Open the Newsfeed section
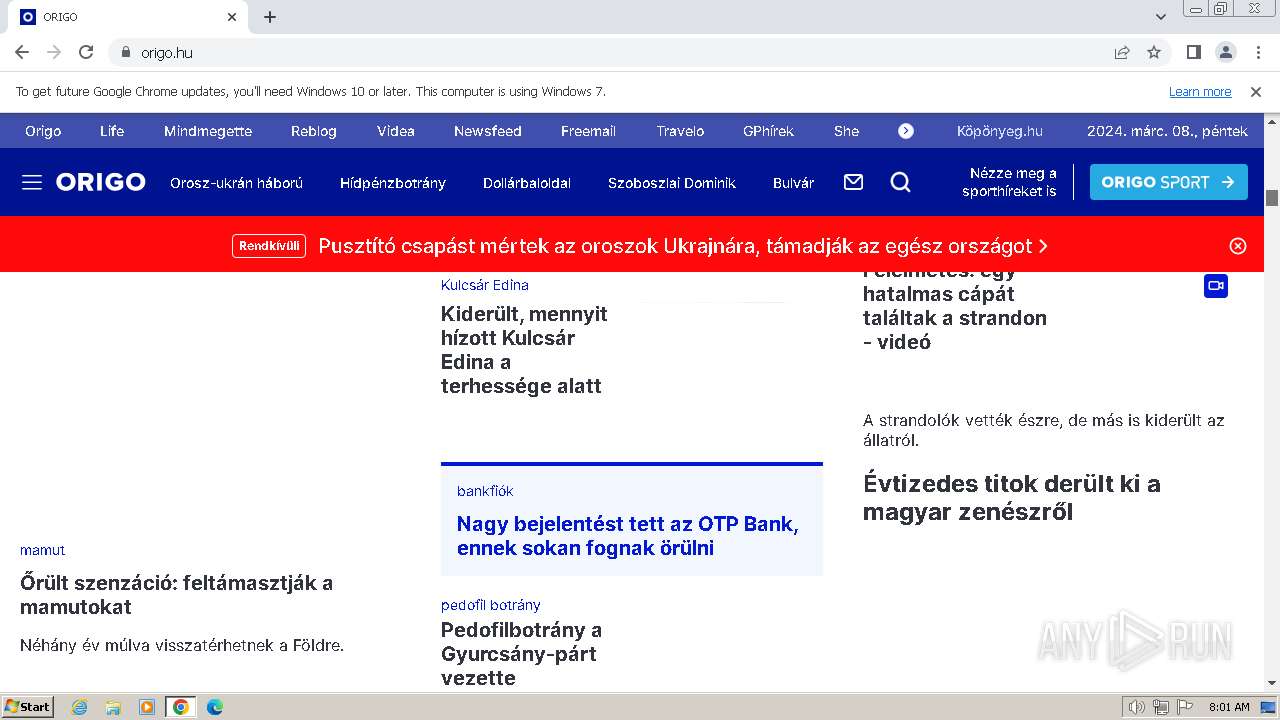 point(488,131)
